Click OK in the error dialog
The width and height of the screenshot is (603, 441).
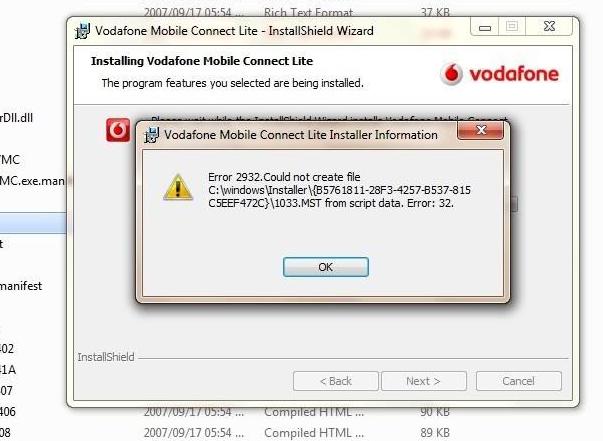tap(326, 267)
